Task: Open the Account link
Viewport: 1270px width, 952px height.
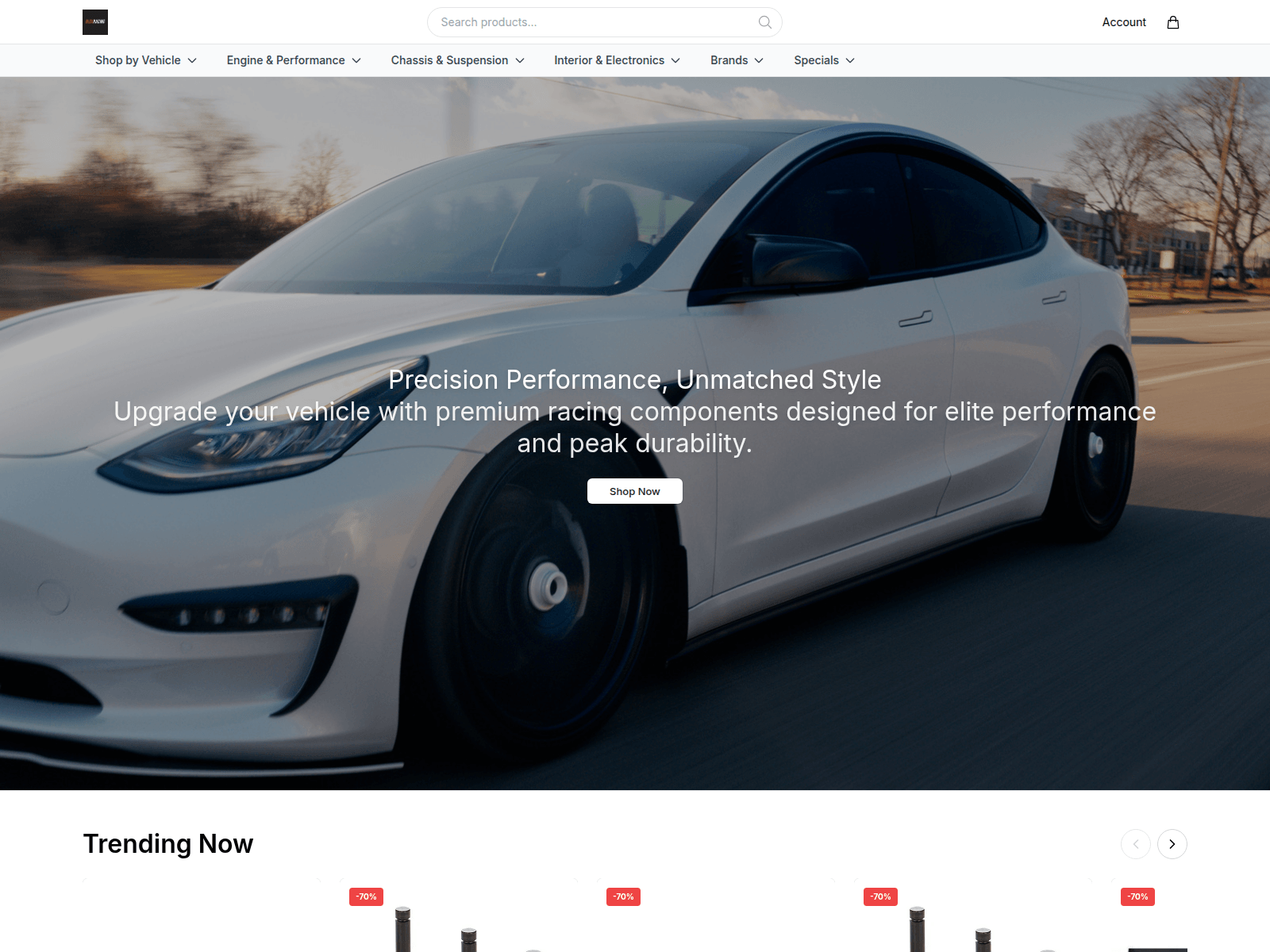Action: click(x=1124, y=22)
